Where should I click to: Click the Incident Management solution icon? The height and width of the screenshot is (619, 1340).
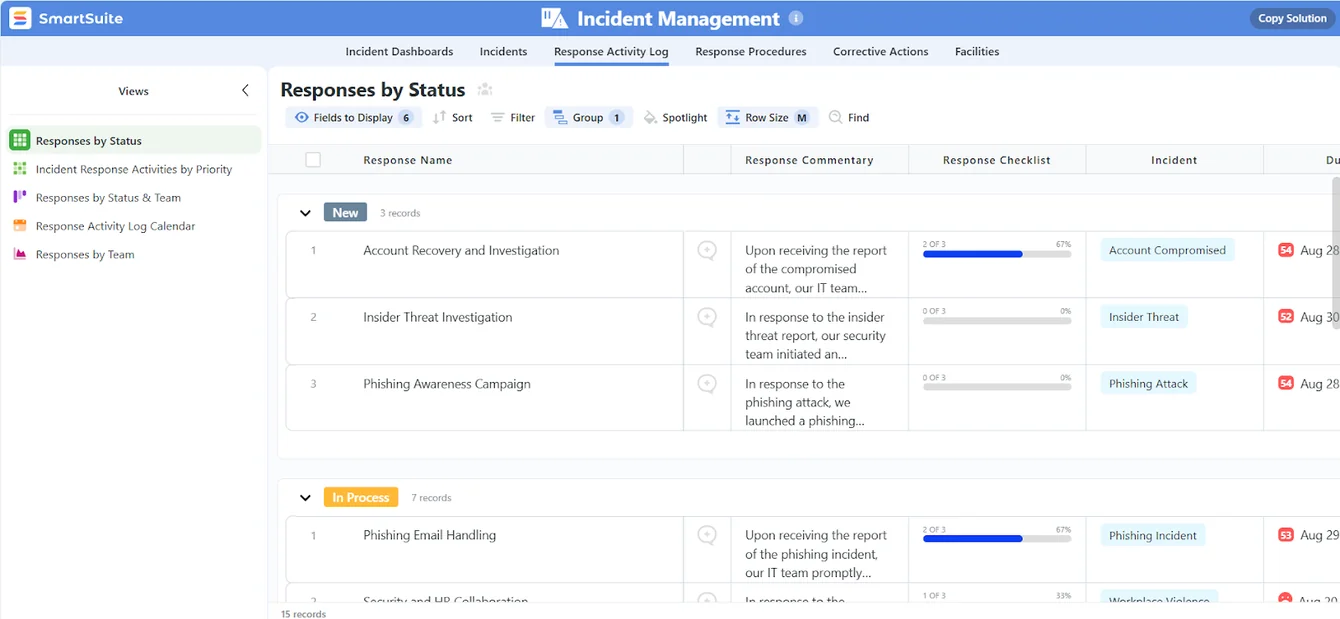click(x=554, y=18)
